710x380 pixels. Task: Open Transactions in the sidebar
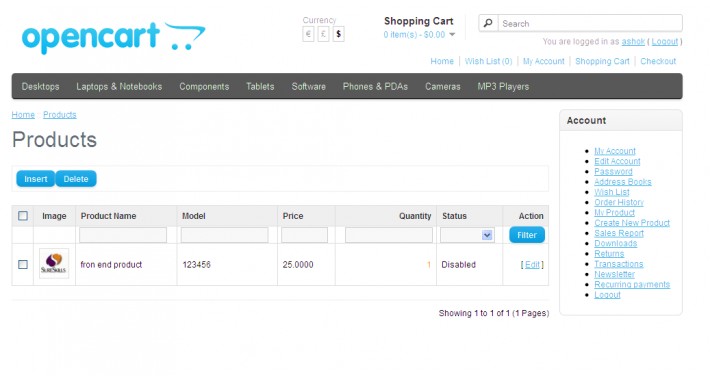click(x=619, y=264)
